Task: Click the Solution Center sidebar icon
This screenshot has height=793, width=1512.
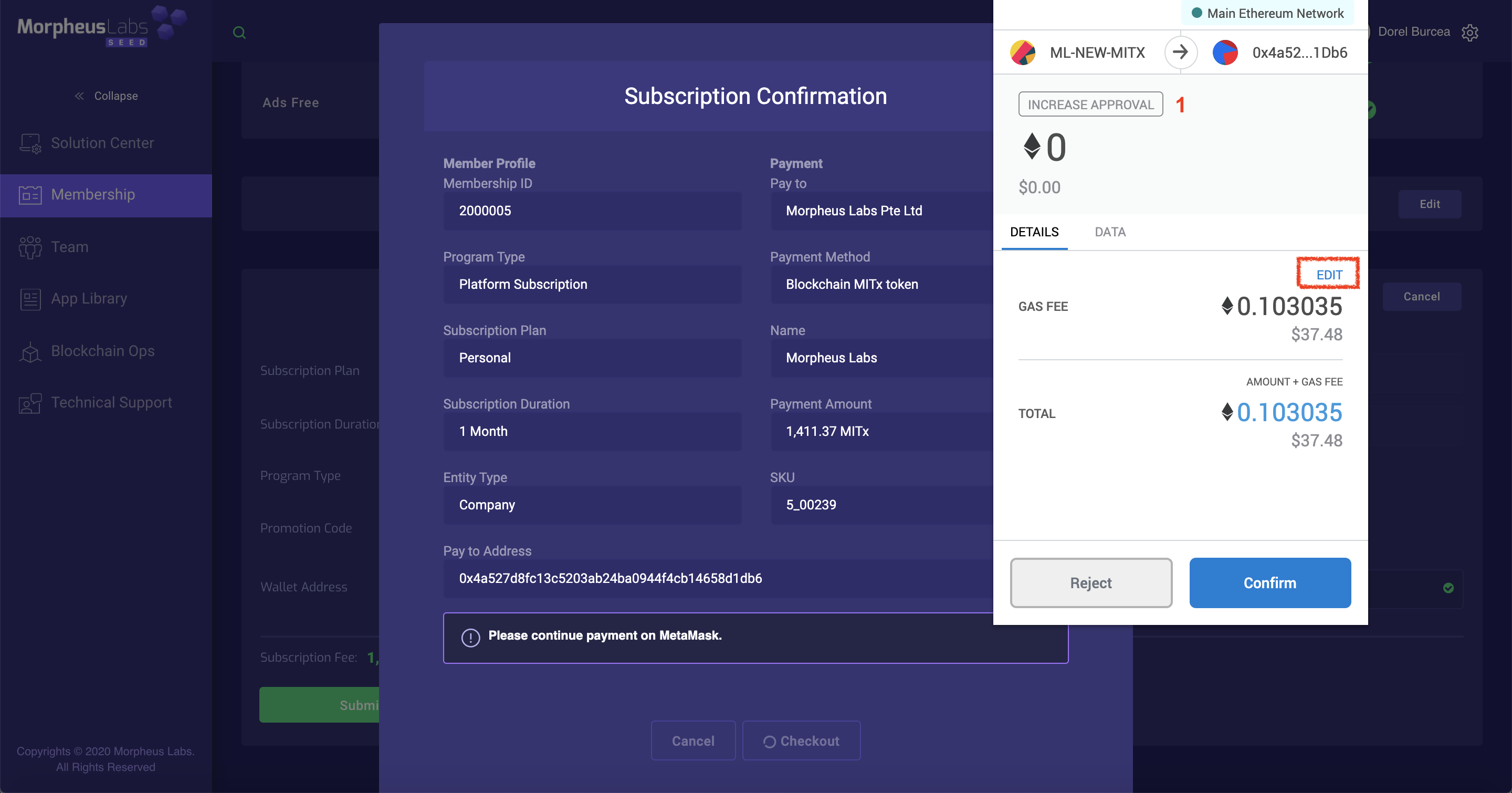Action: [30, 143]
